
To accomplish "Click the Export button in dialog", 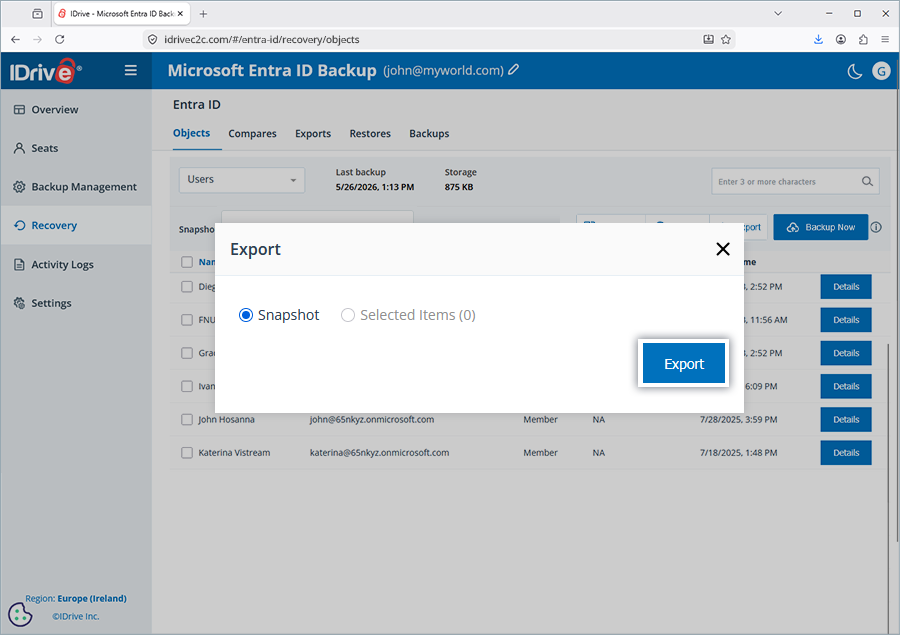I will (x=683, y=363).
